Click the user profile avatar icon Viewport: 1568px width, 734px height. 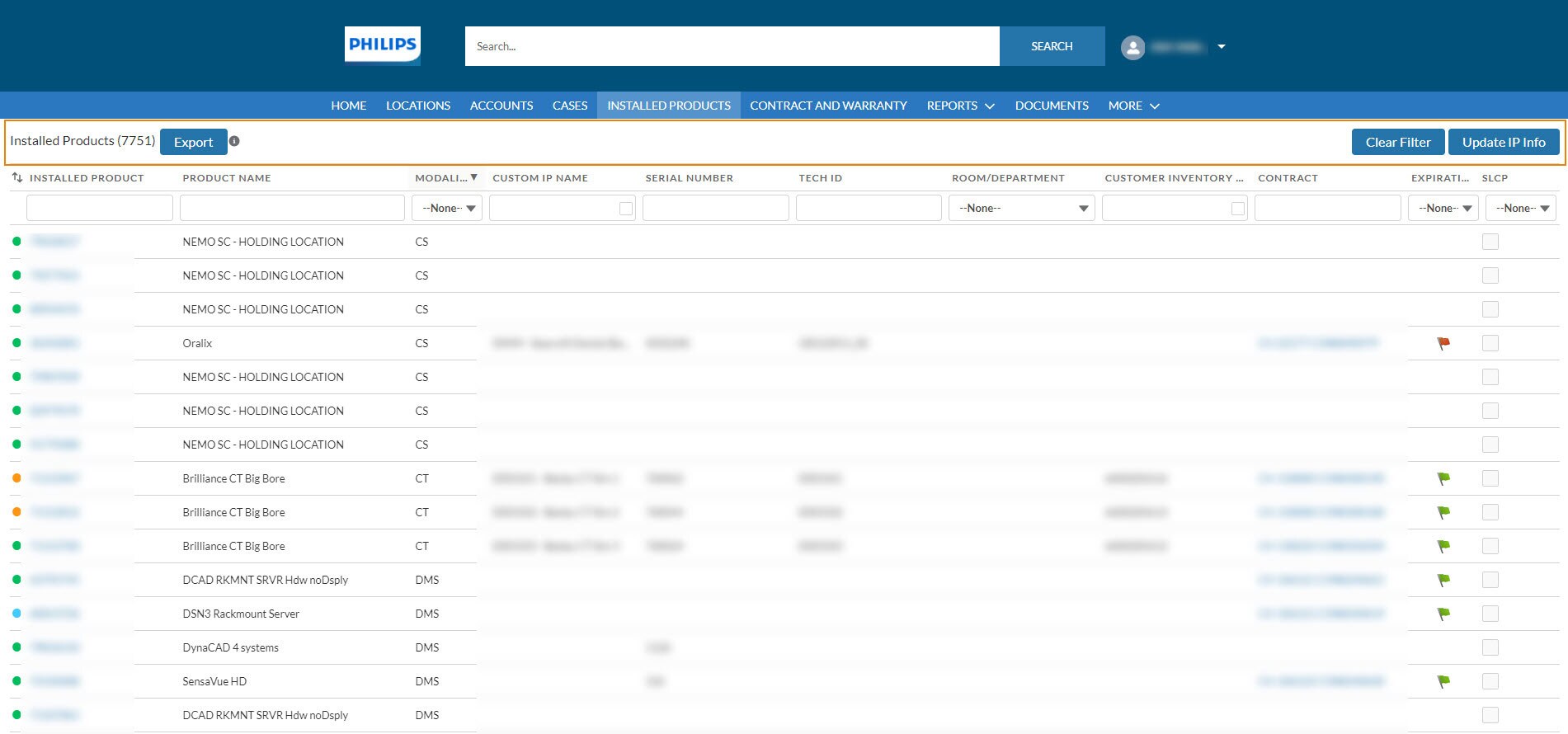click(x=1132, y=47)
